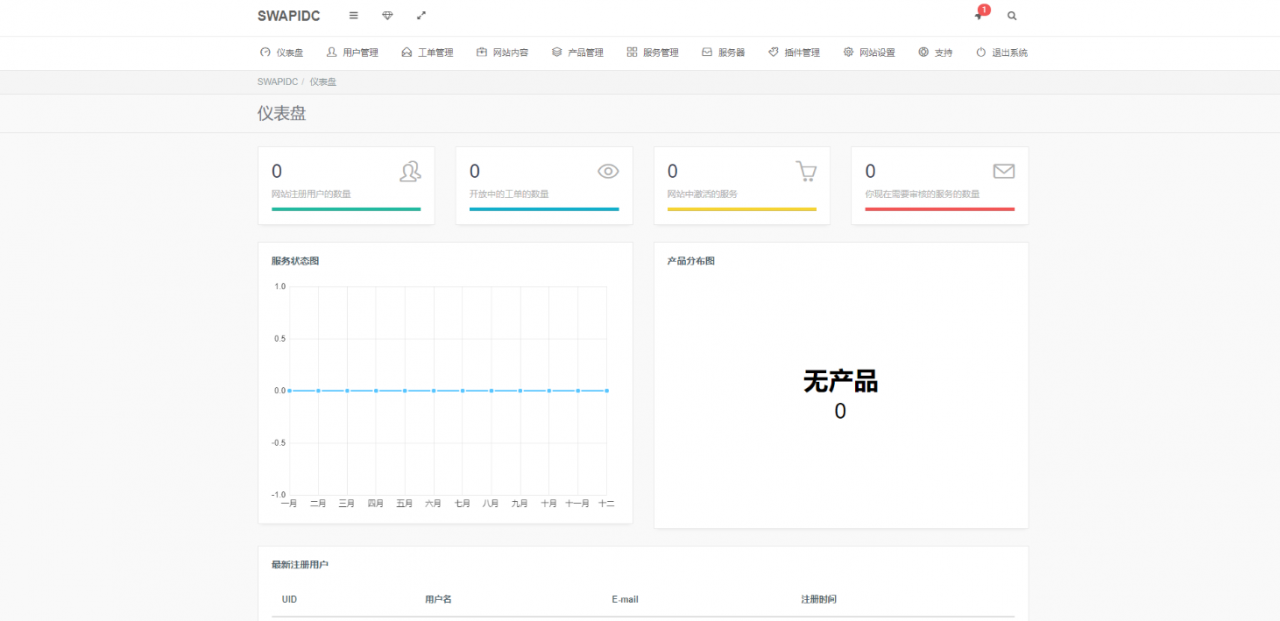Image resolution: width=1280 pixels, height=621 pixels.
Task: Toggle fullscreen with the expand arrows icon
Action: [421, 16]
